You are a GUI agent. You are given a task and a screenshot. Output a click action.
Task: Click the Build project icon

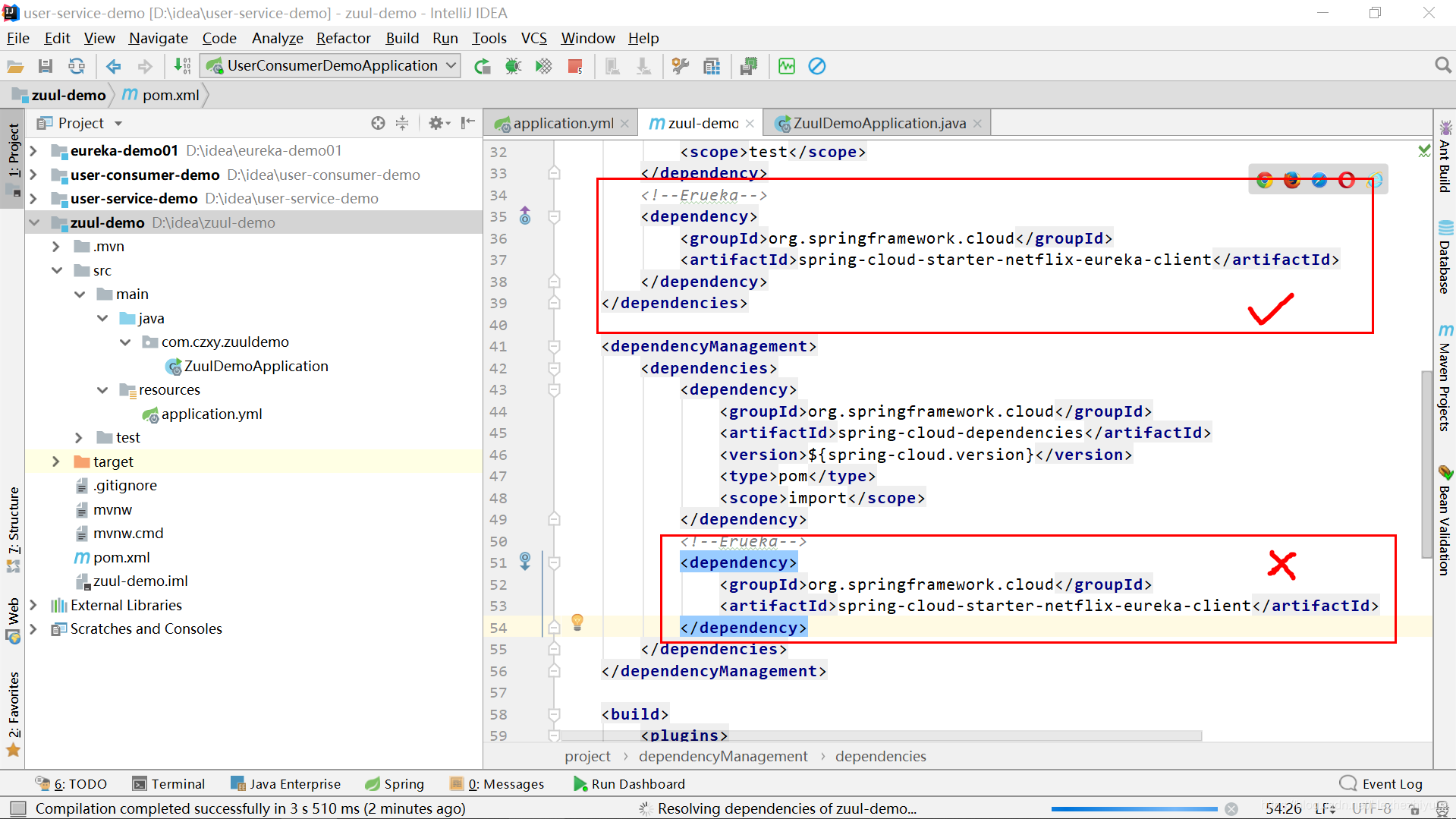click(x=182, y=66)
